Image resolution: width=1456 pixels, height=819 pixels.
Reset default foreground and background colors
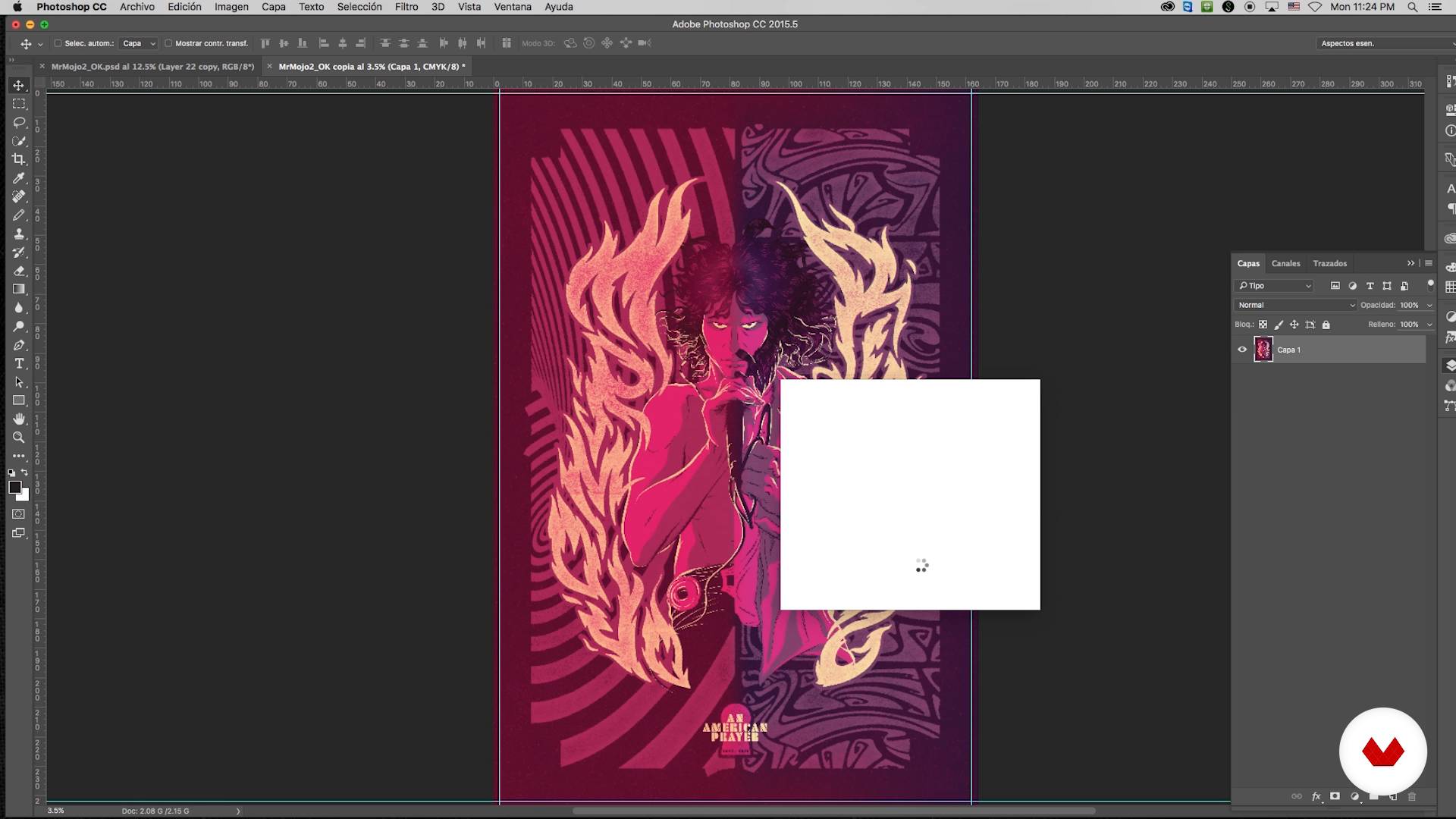(11, 472)
